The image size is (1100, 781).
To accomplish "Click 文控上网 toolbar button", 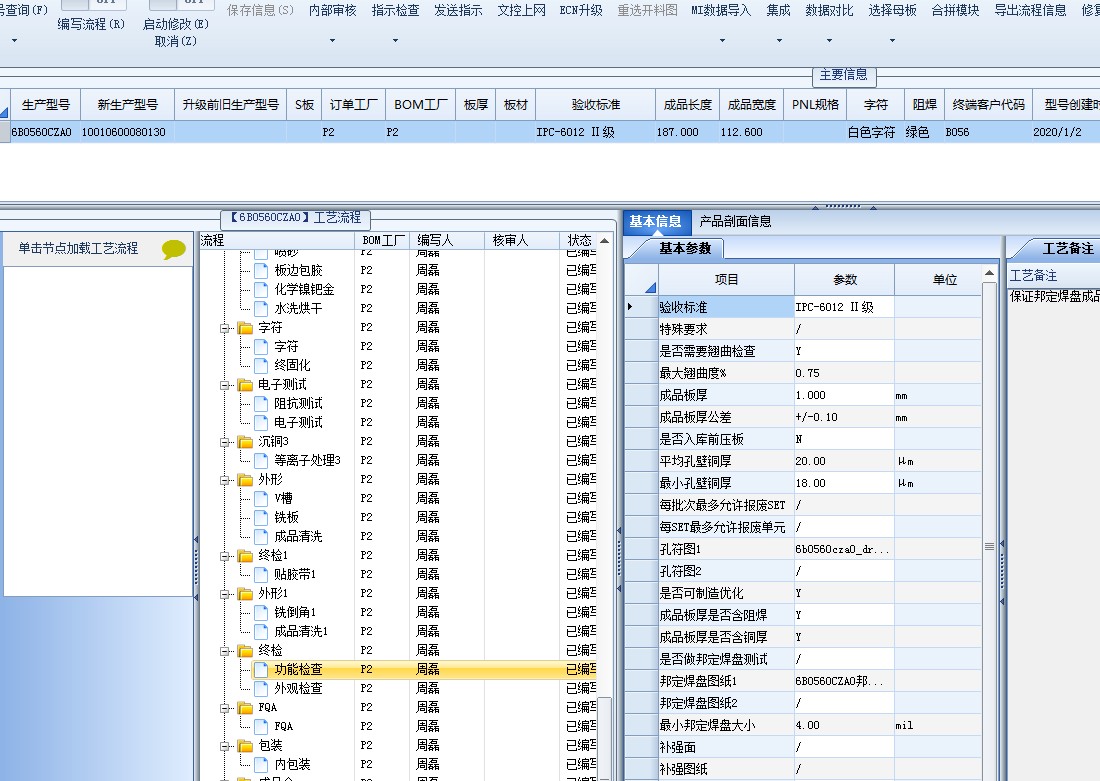I will [521, 11].
